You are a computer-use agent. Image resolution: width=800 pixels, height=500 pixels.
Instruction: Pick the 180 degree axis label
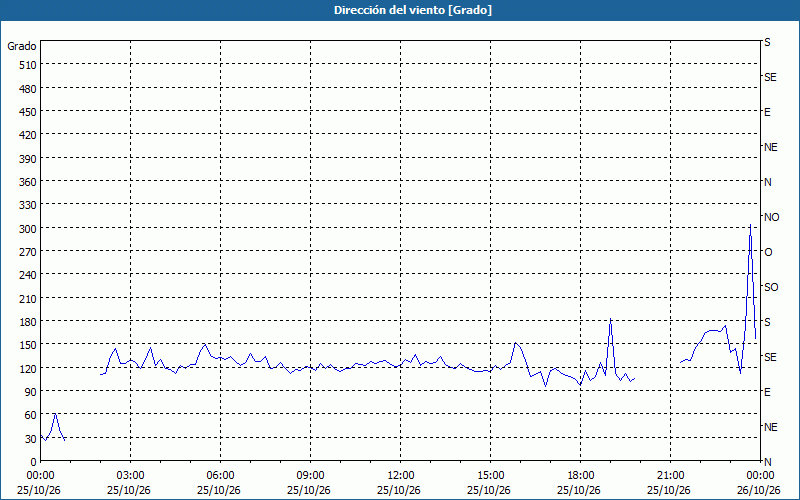tap(28, 322)
